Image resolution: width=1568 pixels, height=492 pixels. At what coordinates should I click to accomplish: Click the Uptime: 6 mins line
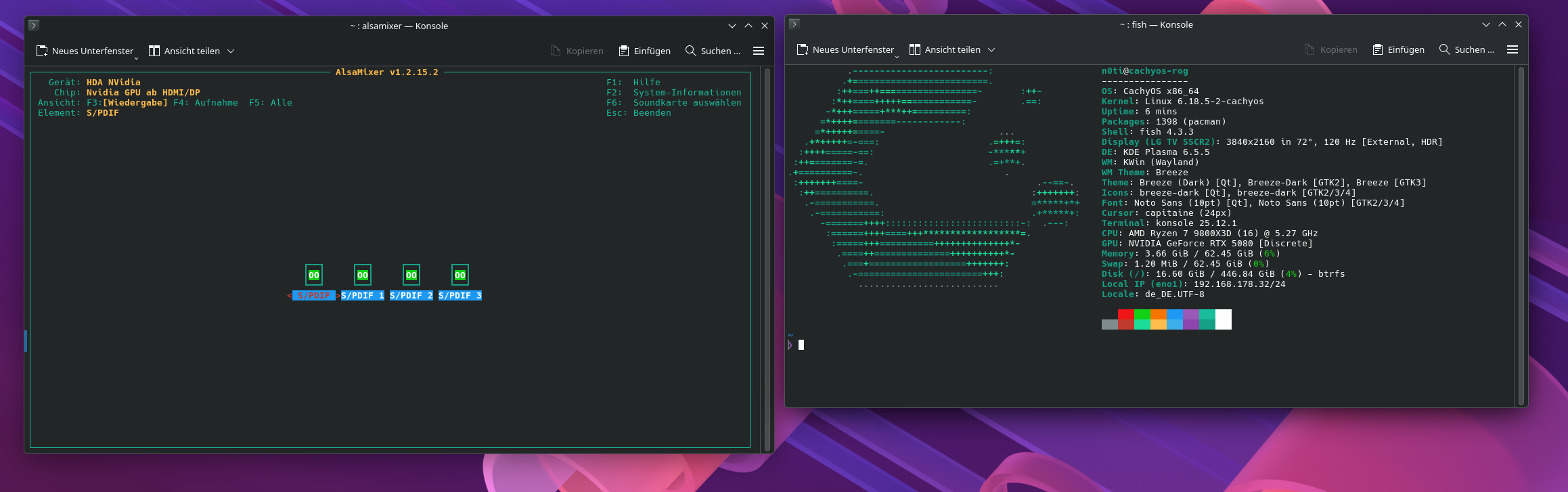pos(1140,112)
